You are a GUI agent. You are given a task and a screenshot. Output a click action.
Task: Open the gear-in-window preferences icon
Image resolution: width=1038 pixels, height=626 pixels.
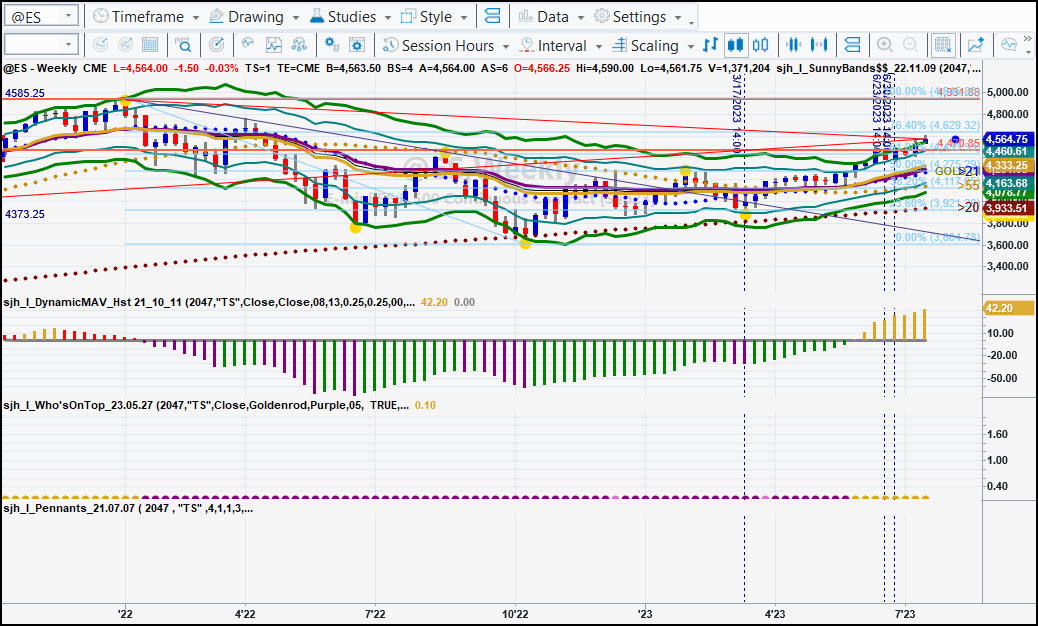[357, 45]
